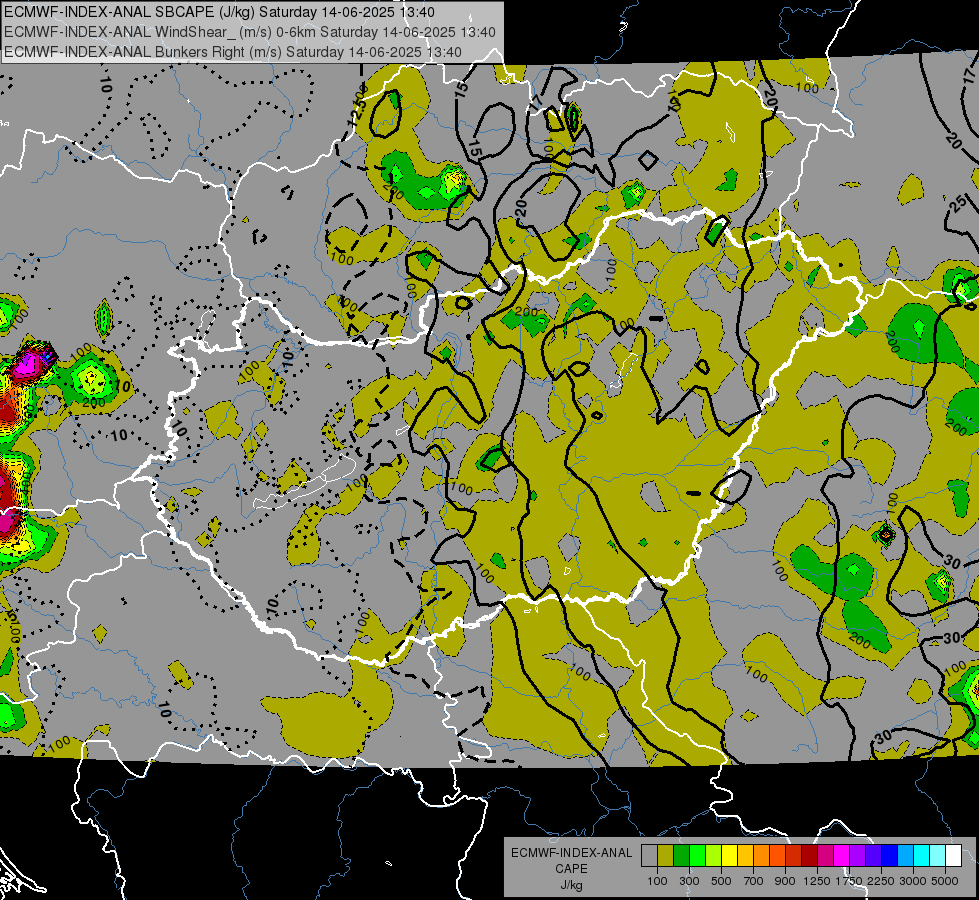Viewport: 979px width, 900px height.
Task: Click the 700 label under legend
Action: pos(754,881)
